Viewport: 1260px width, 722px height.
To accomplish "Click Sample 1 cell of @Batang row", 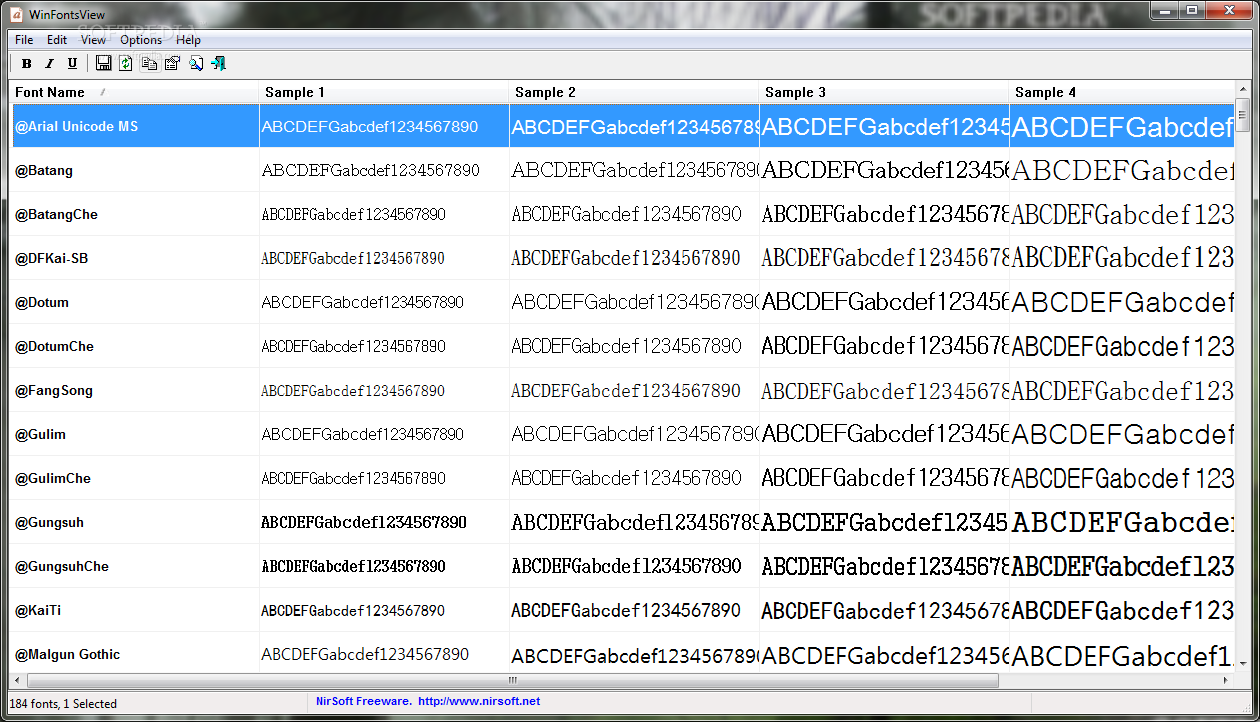I will [384, 170].
